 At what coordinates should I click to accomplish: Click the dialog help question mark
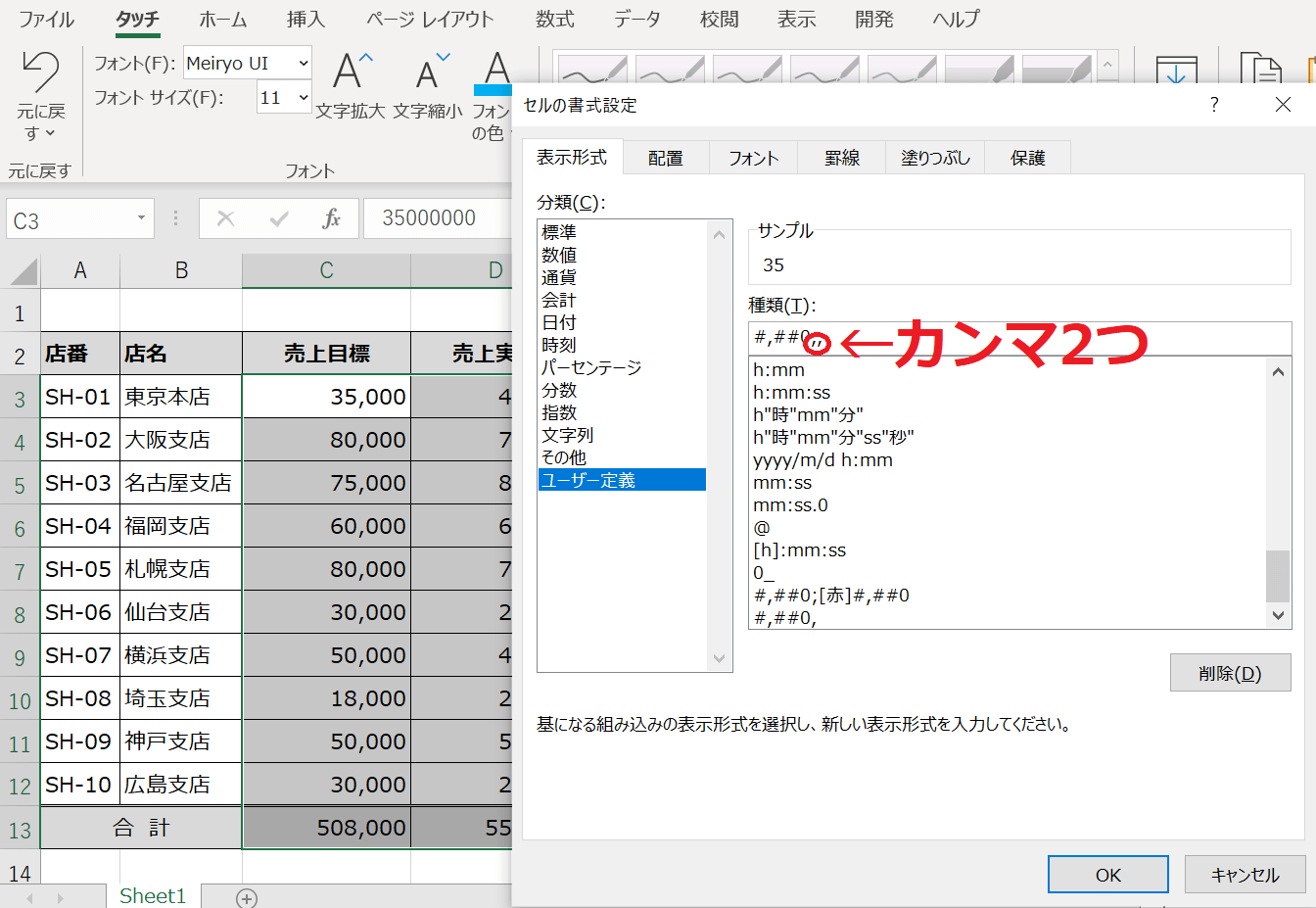[1214, 105]
